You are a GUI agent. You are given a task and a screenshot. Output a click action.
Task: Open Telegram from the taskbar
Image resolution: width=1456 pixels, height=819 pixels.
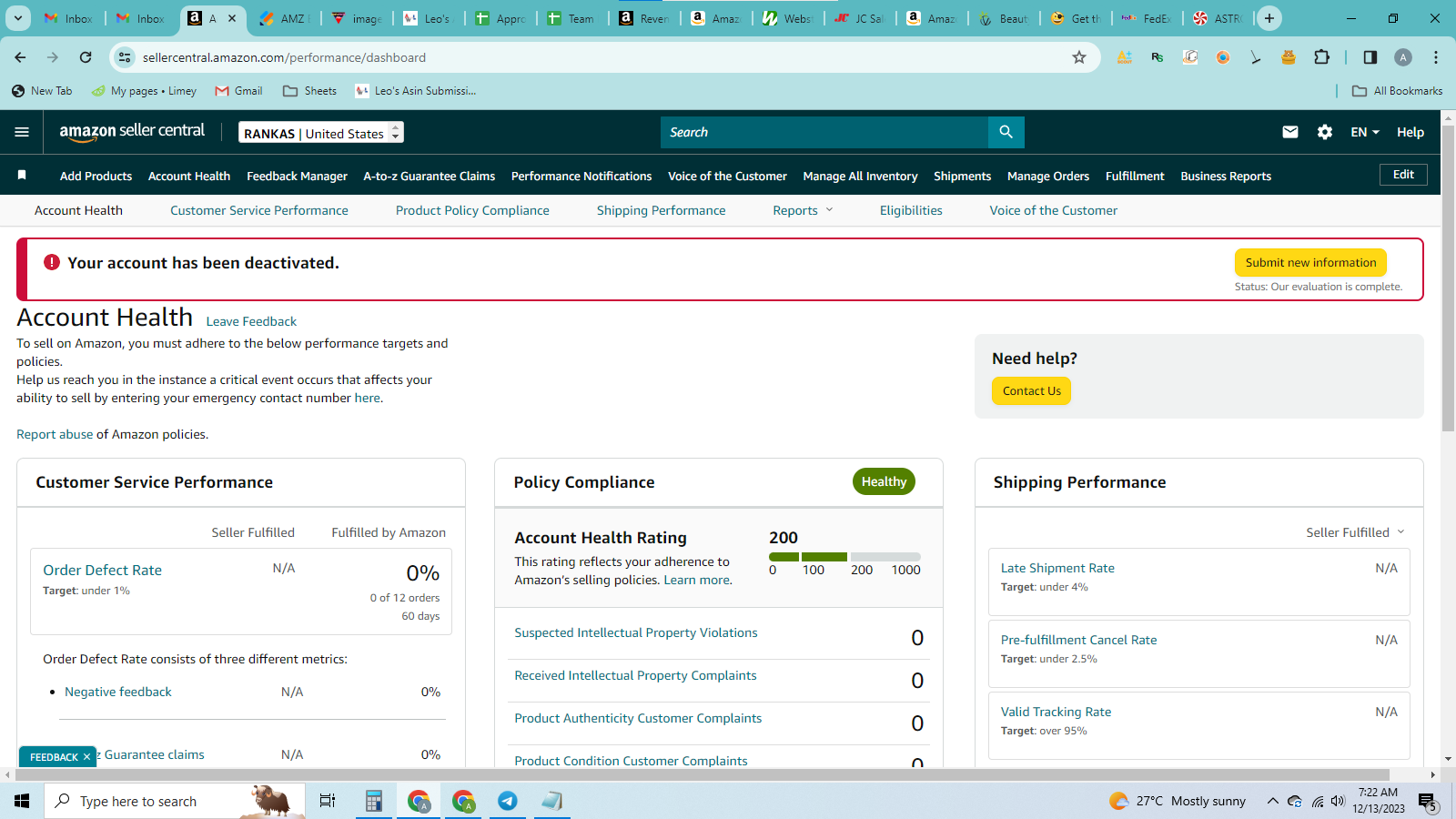click(508, 801)
